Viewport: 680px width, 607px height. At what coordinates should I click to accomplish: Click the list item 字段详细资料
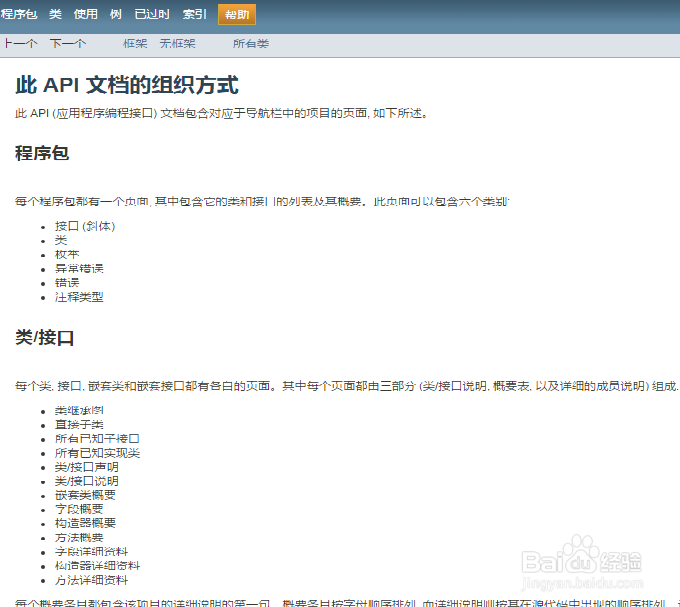pyautogui.click(x=91, y=552)
